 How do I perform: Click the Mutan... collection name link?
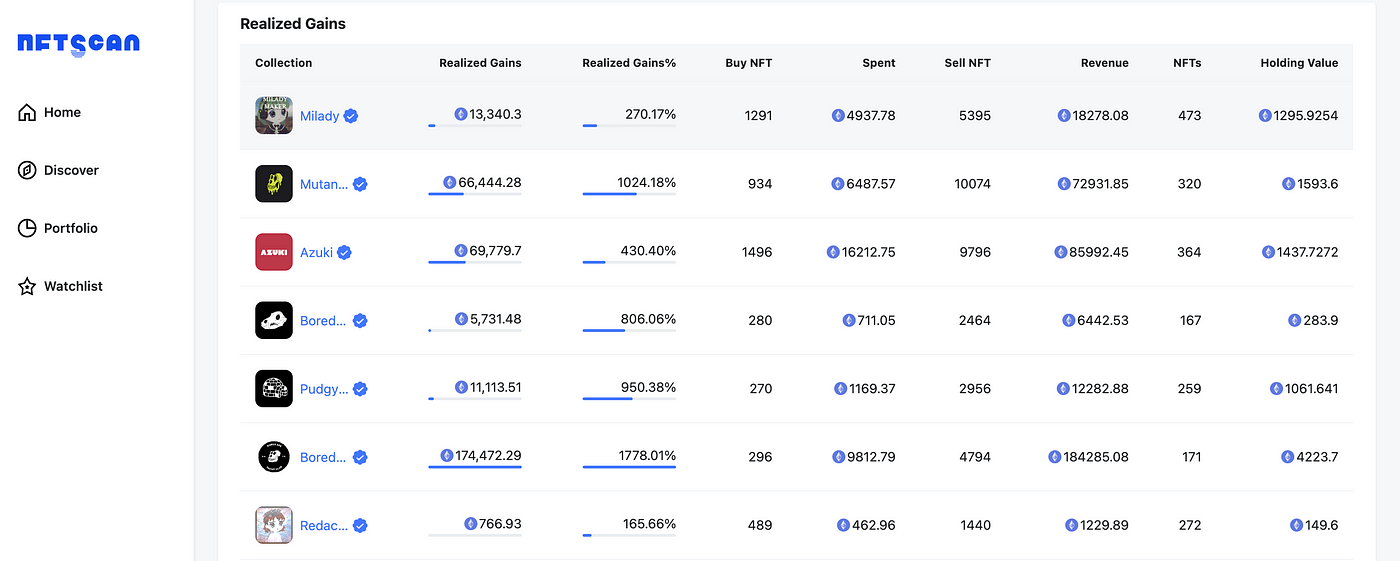click(324, 184)
